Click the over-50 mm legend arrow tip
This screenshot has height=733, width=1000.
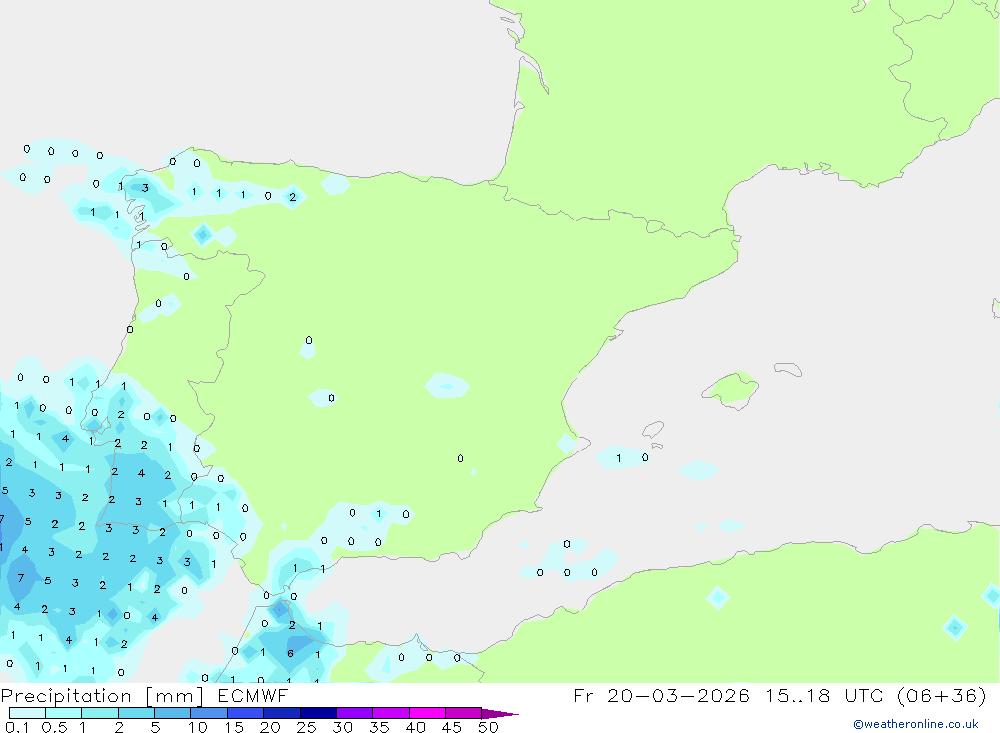(500, 713)
